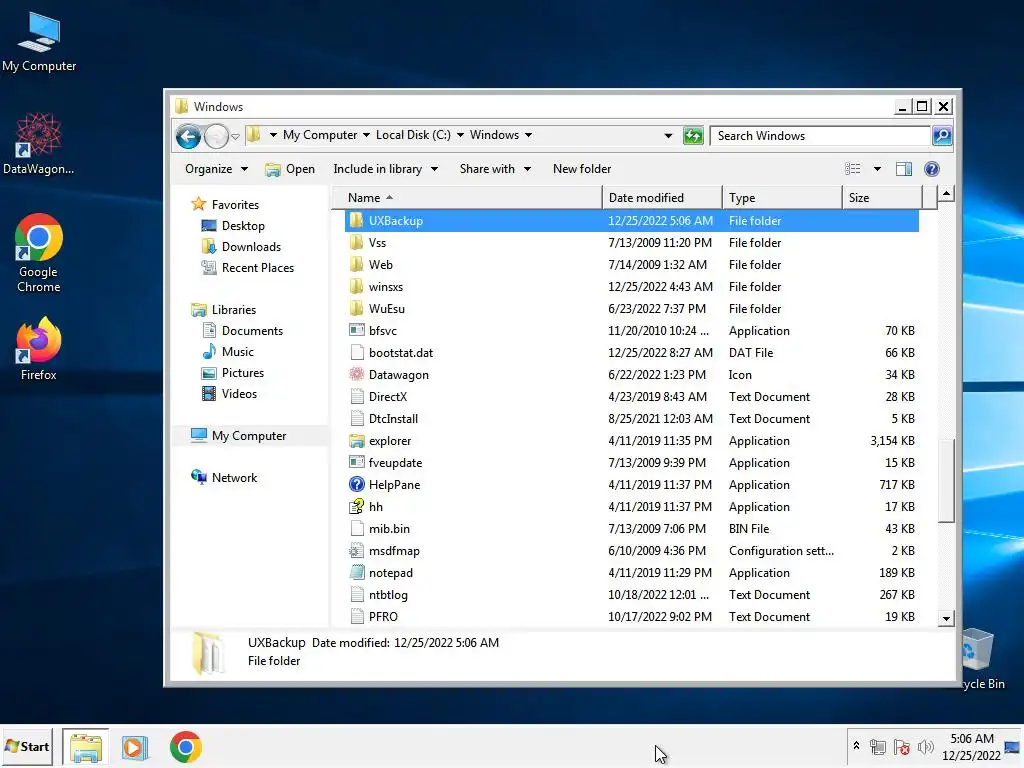Select the fveupdate application icon
The height and width of the screenshot is (768, 1024).
coord(357,462)
